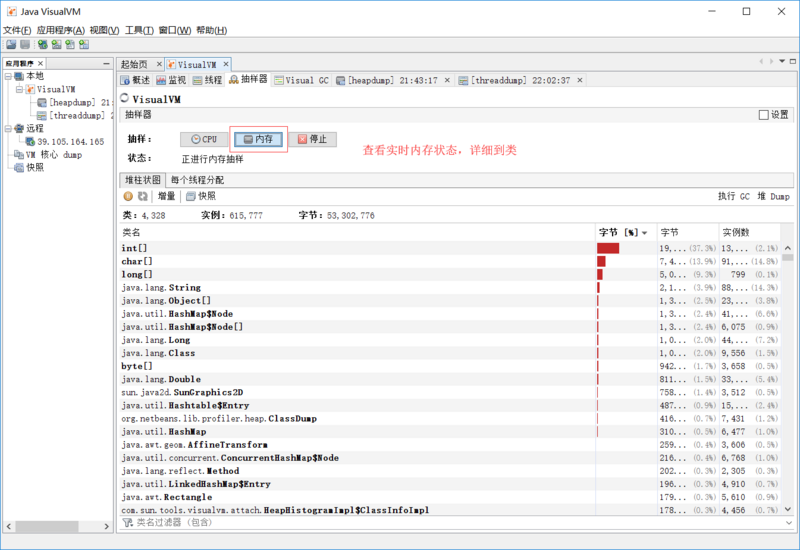Click the red X icon on the 停止 button
800x550 pixels.
pyautogui.click(x=302, y=139)
